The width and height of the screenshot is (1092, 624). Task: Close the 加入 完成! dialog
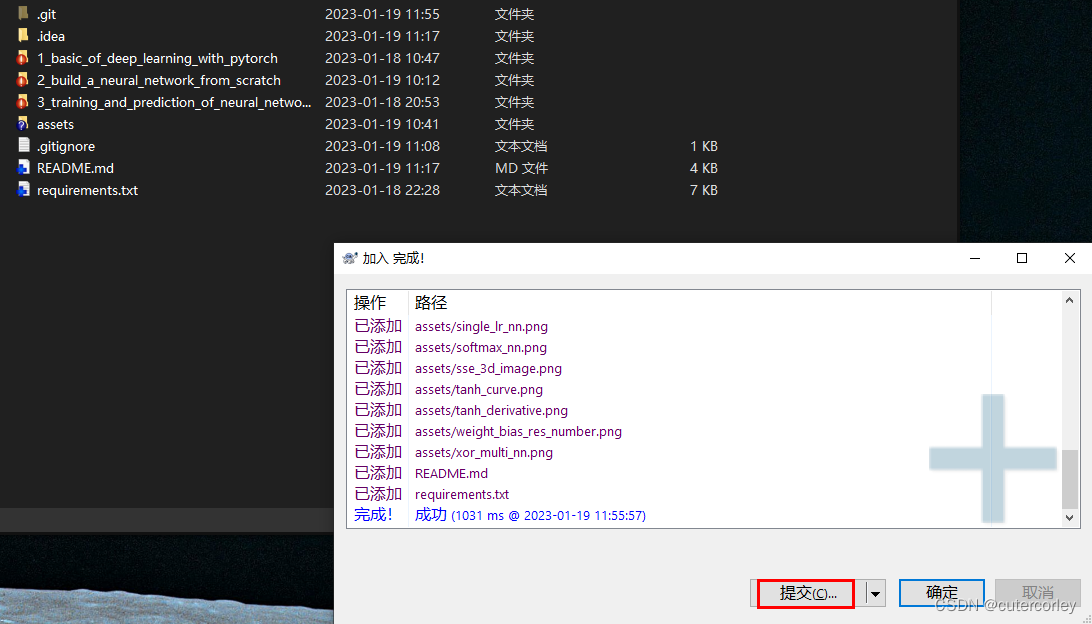click(1070, 258)
